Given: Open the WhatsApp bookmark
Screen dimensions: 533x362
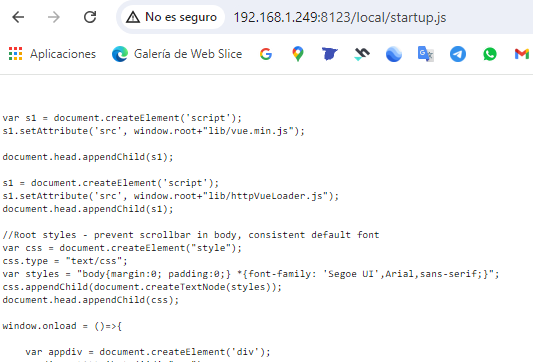Looking at the screenshot, I should (490, 54).
